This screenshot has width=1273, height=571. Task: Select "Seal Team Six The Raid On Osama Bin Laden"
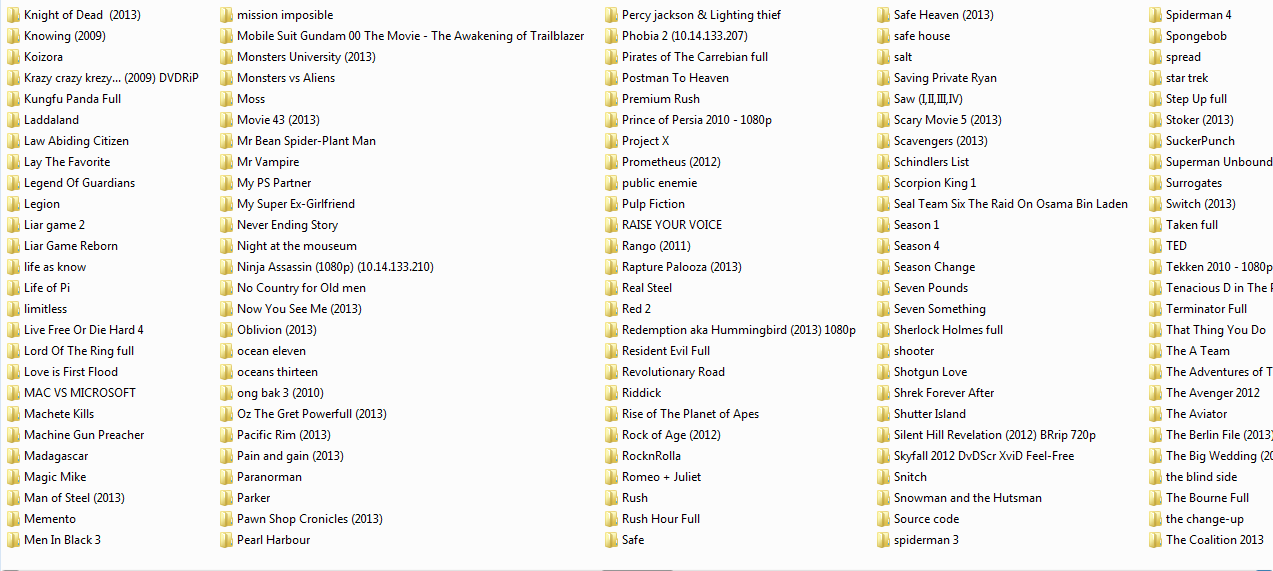[x=1011, y=204]
